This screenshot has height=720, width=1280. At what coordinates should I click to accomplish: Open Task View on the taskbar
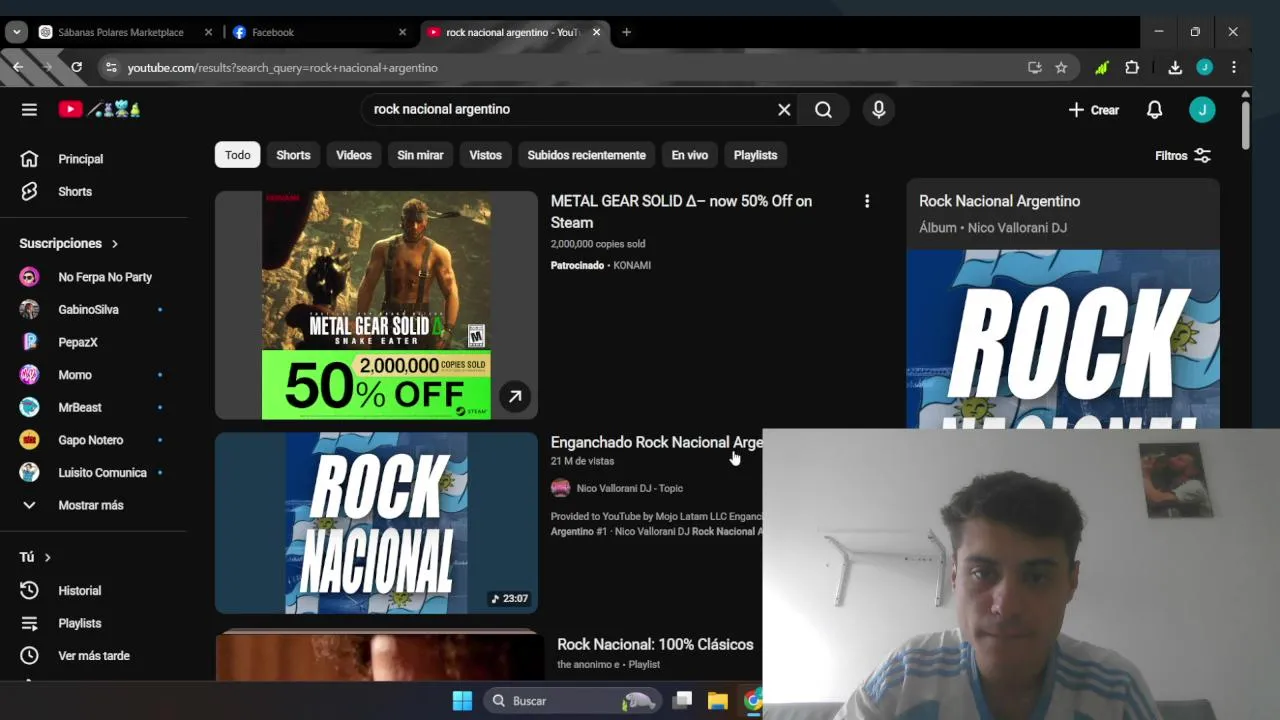point(682,701)
